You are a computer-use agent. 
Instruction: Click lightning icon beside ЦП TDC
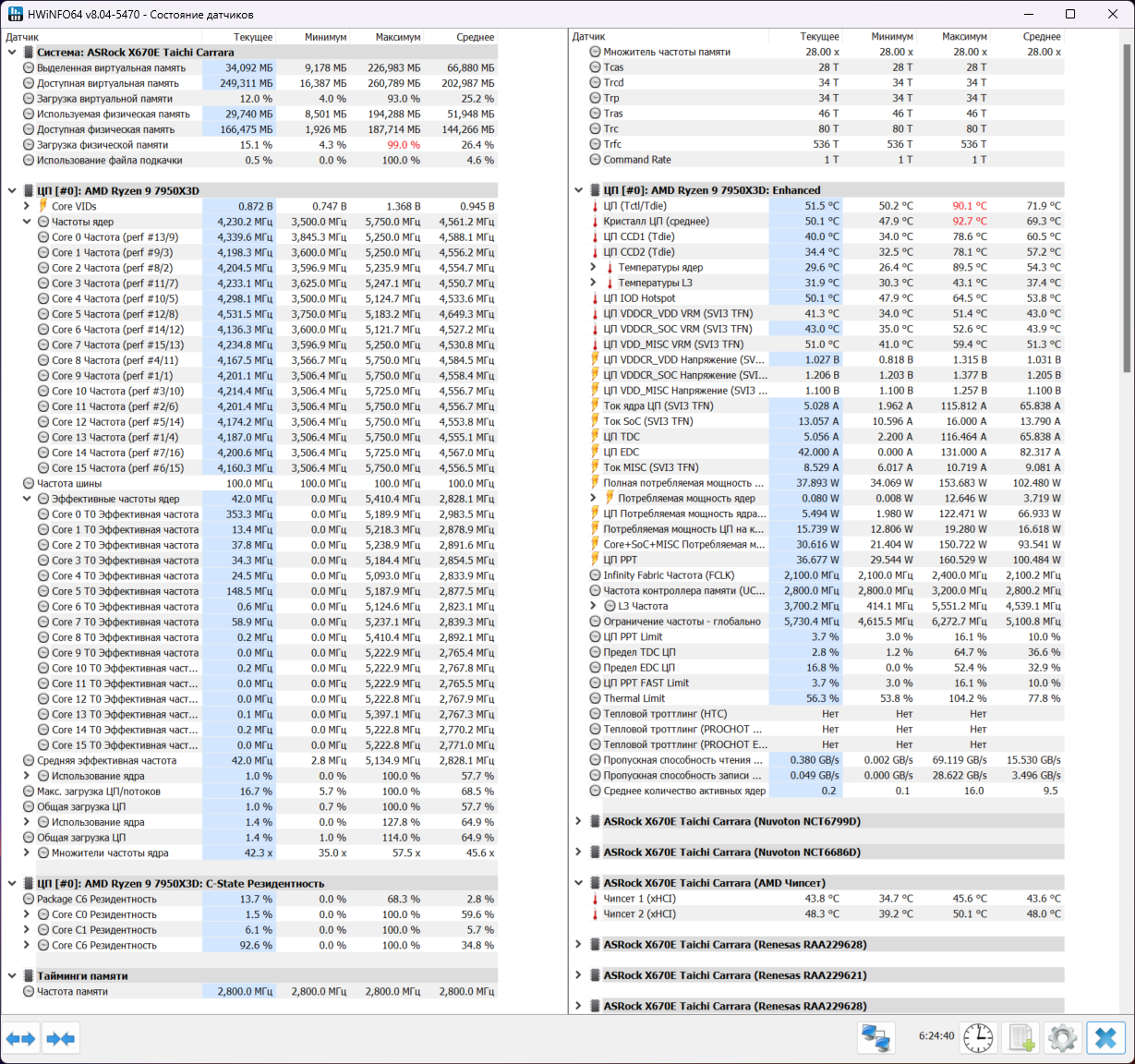tap(595, 437)
